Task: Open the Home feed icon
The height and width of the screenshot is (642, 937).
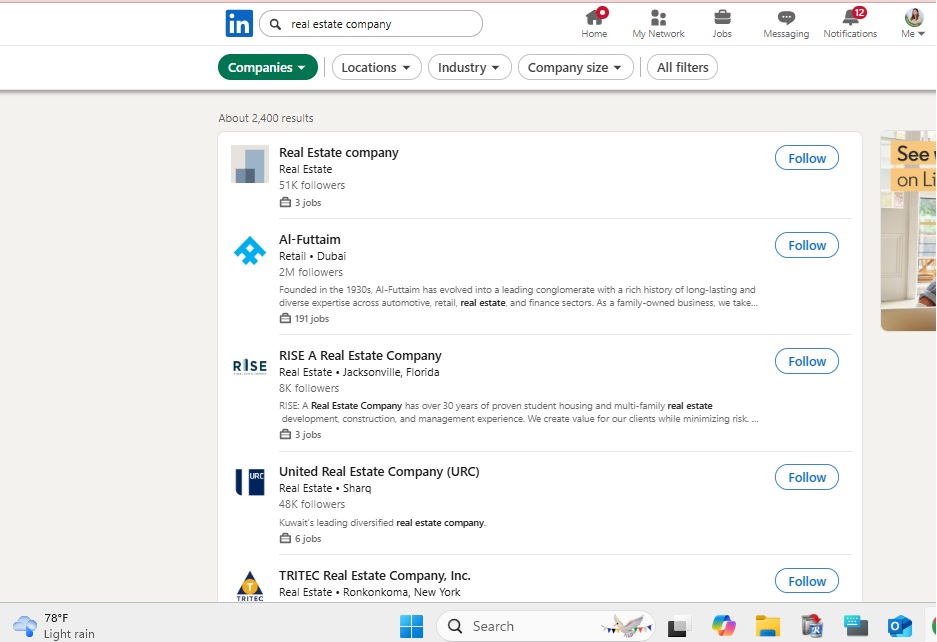Action: pyautogui.click(x=594, y=18)
